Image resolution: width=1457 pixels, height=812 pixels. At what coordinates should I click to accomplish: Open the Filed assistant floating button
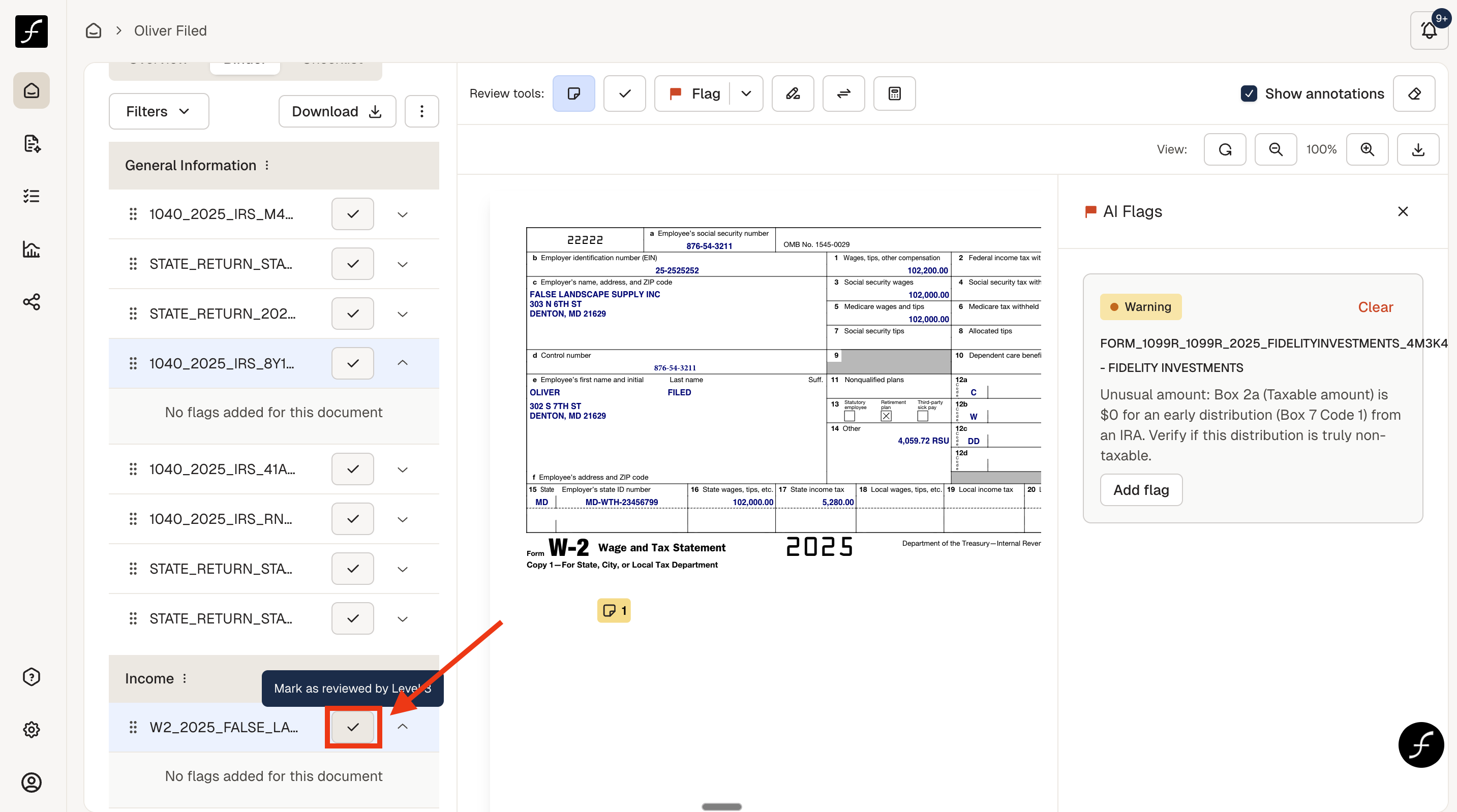(x=1421, y=745)
